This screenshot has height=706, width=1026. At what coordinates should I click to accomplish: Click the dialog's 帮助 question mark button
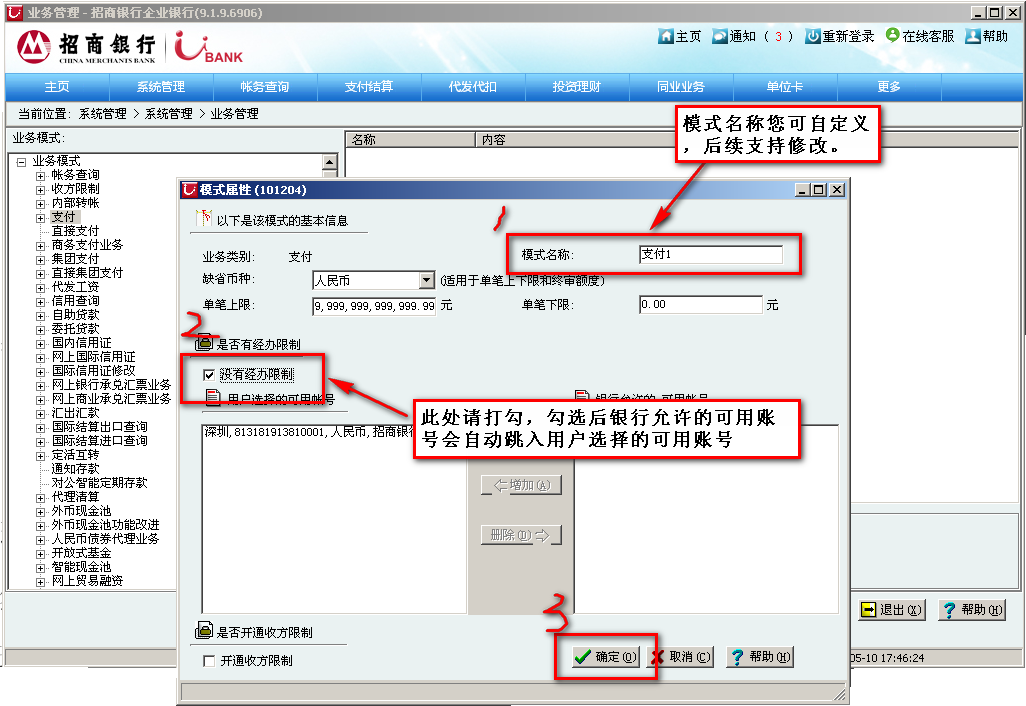[x=738, y=657]
